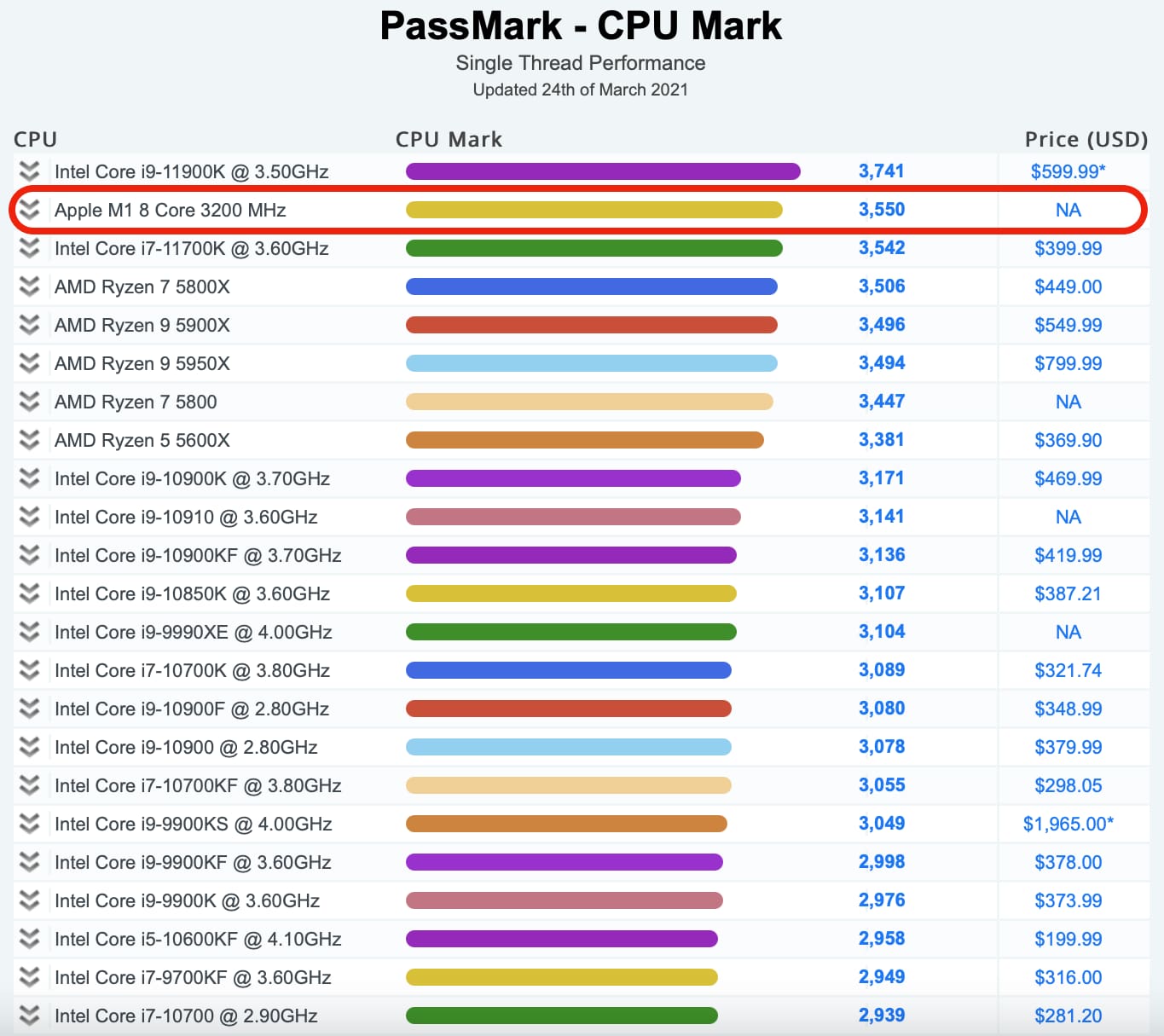Click the 2,976 score value
This screenshot has height=1036, width=1164.
(882, 900)
